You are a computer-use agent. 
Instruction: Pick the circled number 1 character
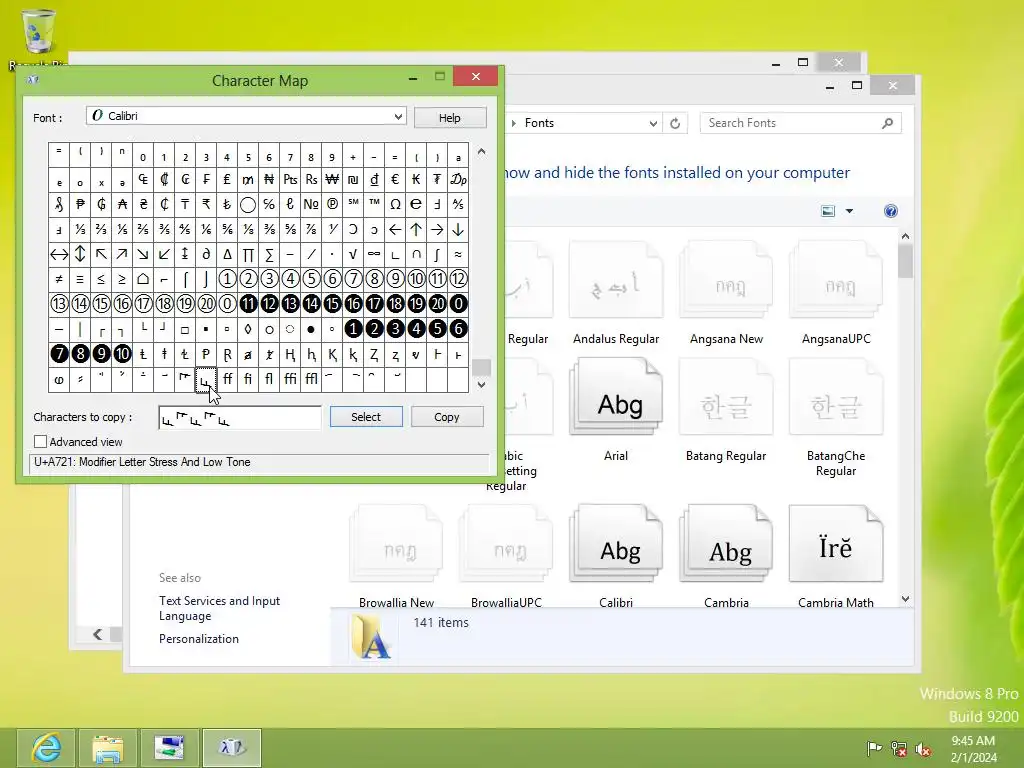tap(227, 279)
